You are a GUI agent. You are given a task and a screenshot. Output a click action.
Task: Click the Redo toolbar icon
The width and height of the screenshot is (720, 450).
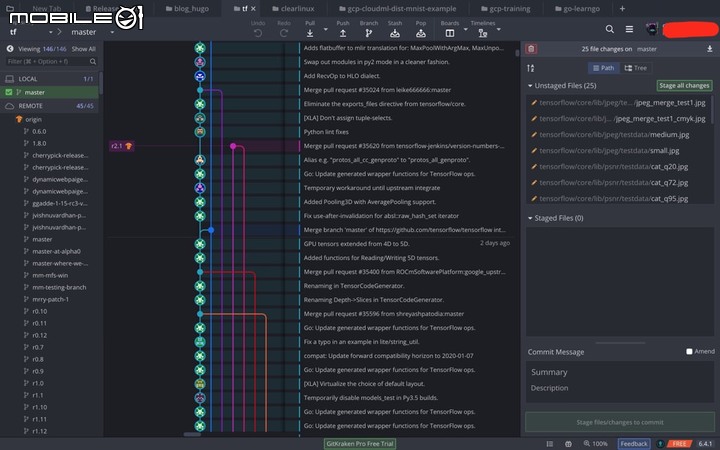(x=284, y=33)
